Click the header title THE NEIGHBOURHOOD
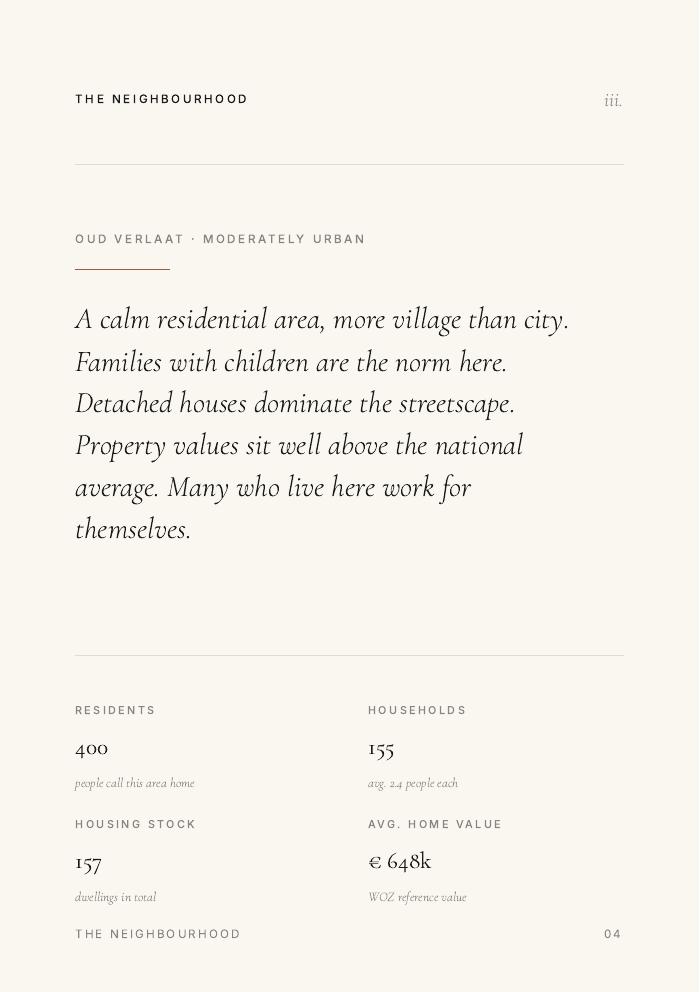700x992 pixels. [161, 99]
